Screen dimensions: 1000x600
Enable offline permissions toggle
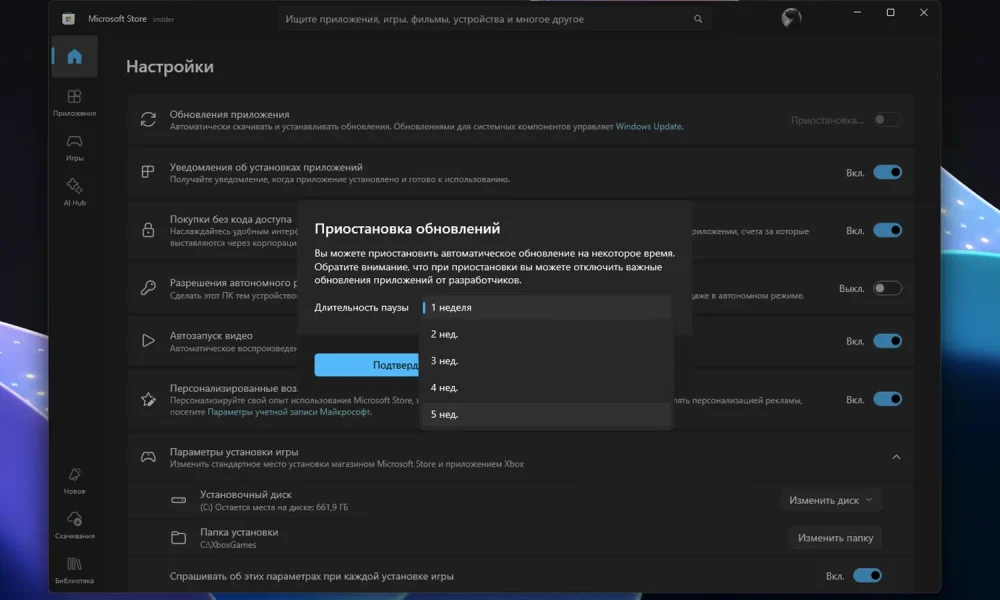[x=887, y=288]
